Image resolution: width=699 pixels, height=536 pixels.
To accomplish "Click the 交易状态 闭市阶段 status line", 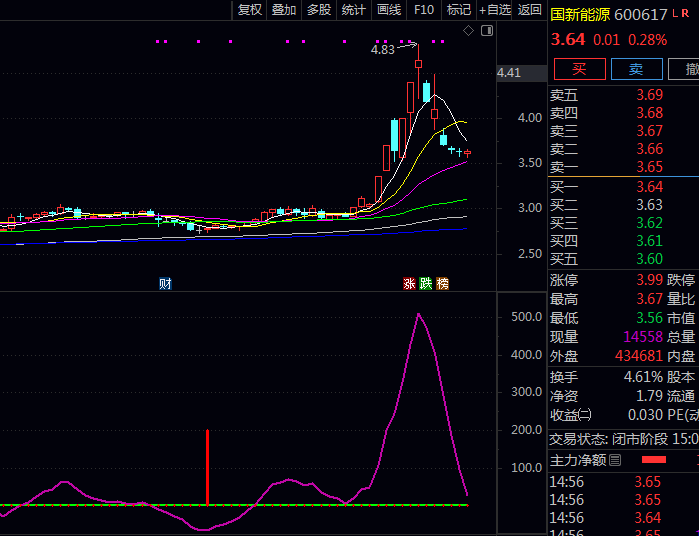I will pyautogui.click(x=624, y=439).
